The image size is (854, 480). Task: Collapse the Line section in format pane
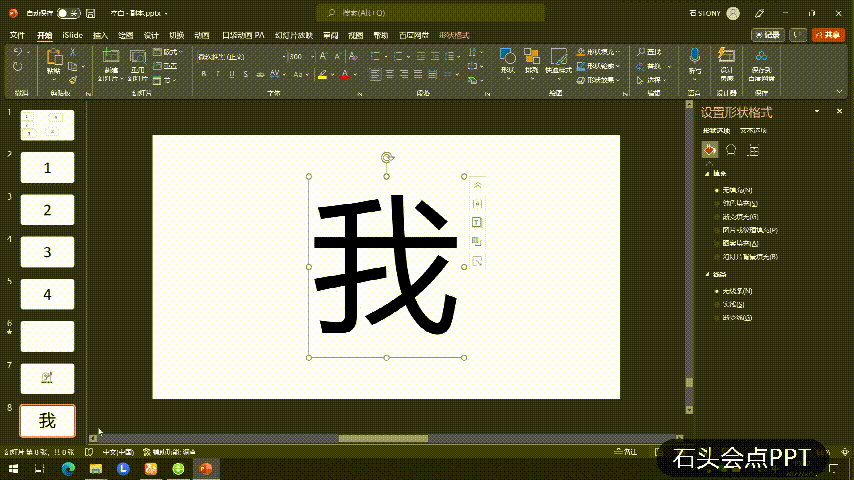point(707,274)
